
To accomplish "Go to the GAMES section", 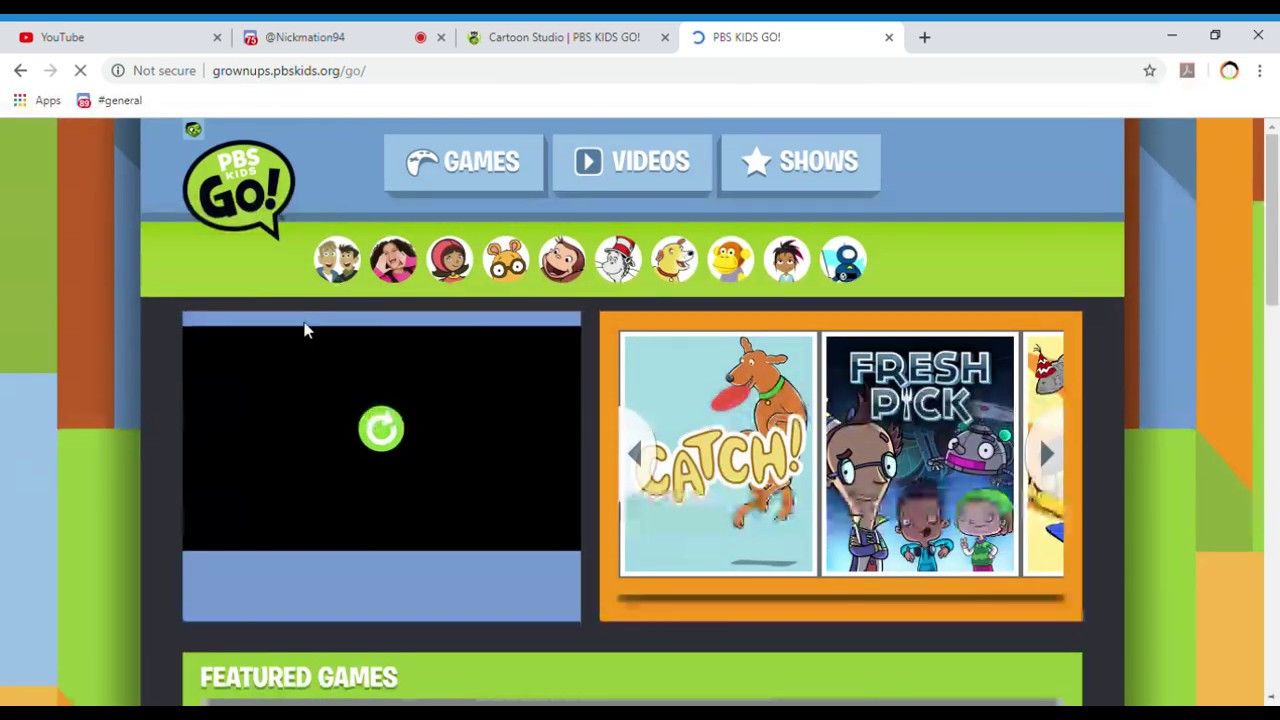I will pos(463,162).
